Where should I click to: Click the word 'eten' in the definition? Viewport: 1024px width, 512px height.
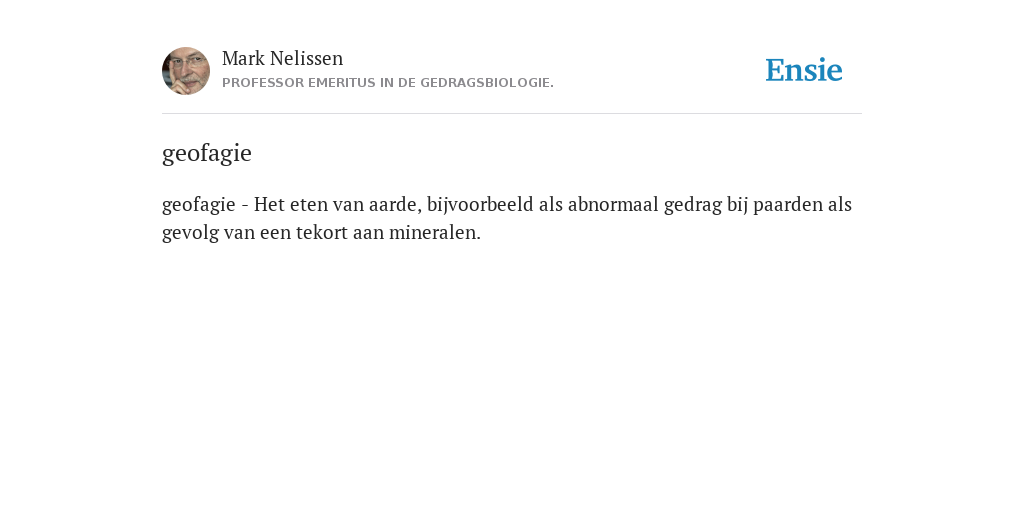(309, 205)
